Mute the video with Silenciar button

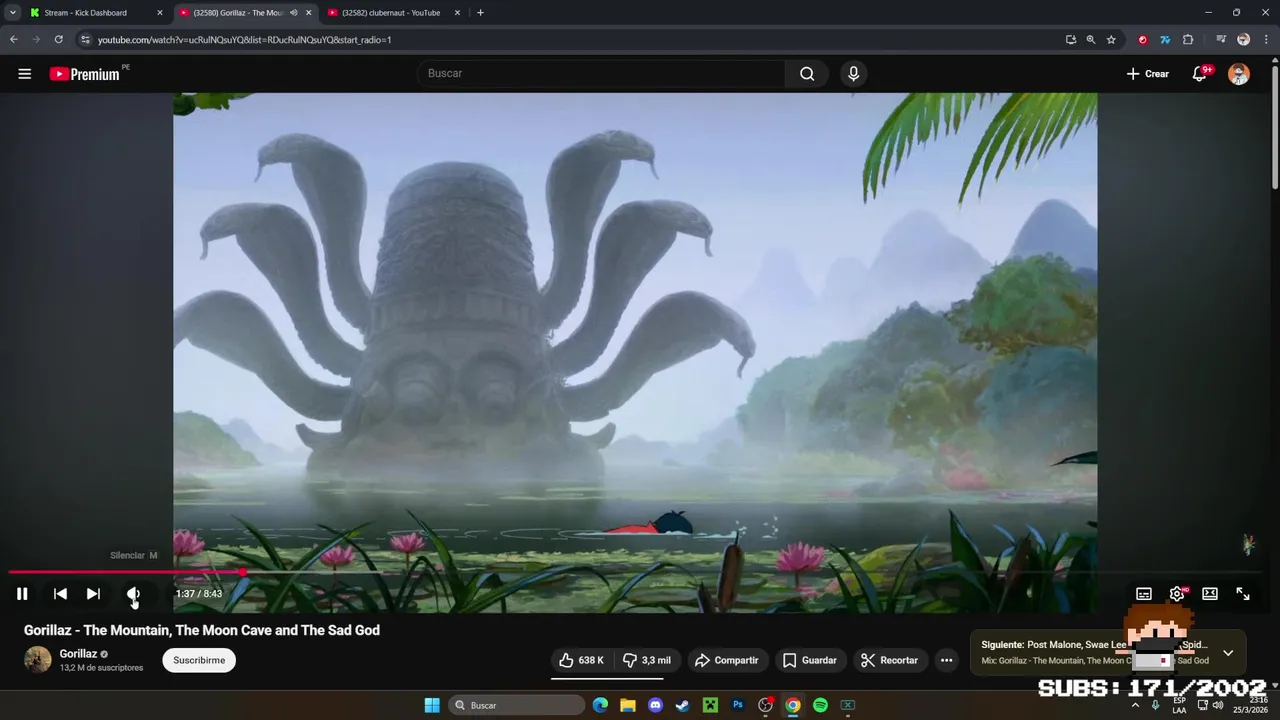[133, 594]
